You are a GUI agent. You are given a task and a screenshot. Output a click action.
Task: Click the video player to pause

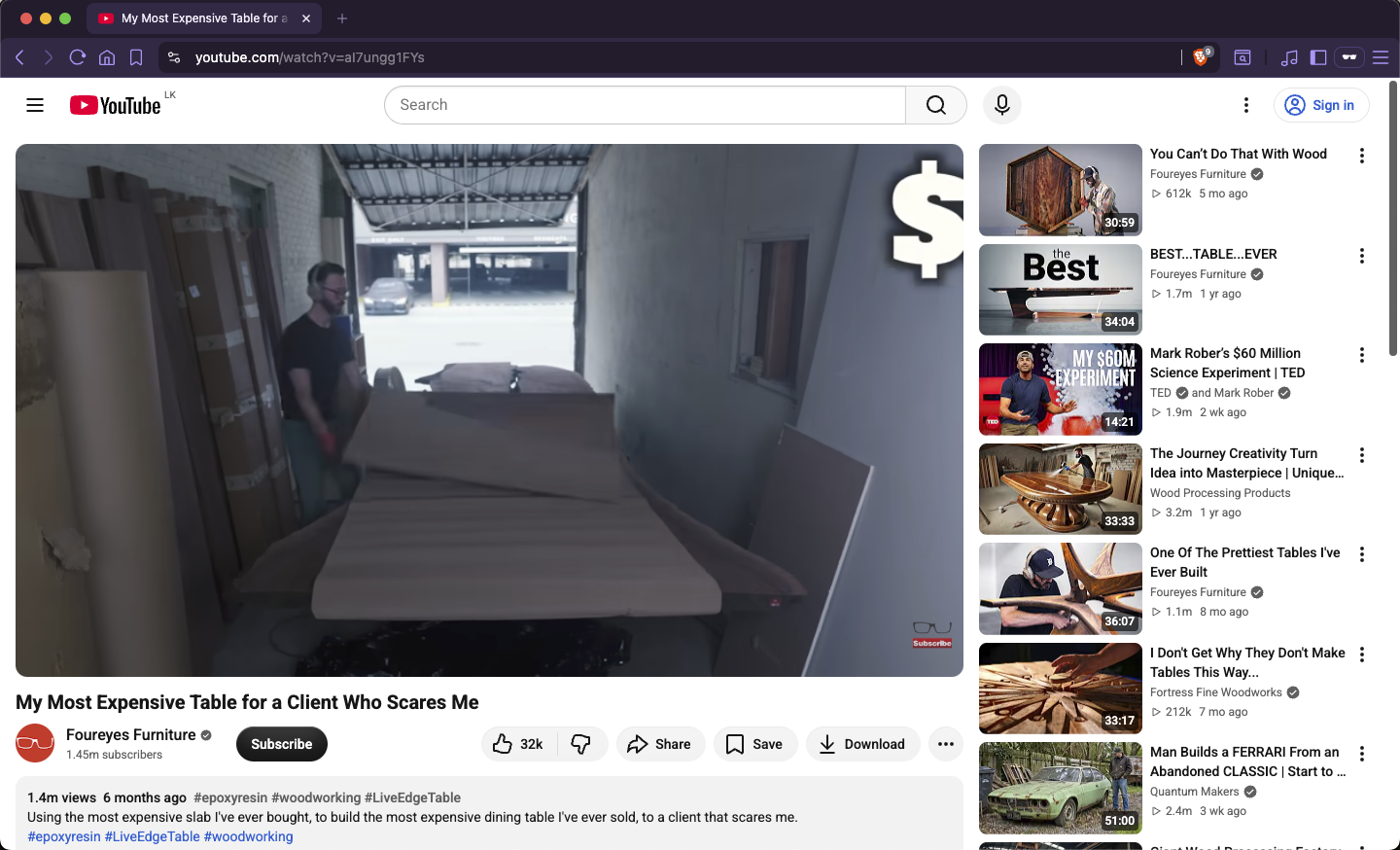[489, 410]
